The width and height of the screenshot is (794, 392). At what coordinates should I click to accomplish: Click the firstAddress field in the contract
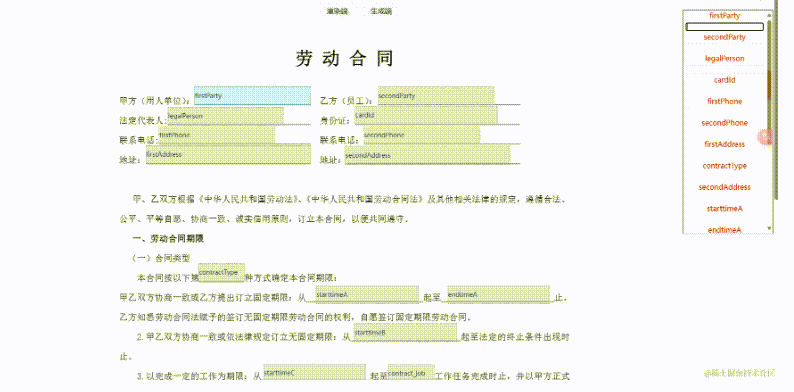click(228, 154)
